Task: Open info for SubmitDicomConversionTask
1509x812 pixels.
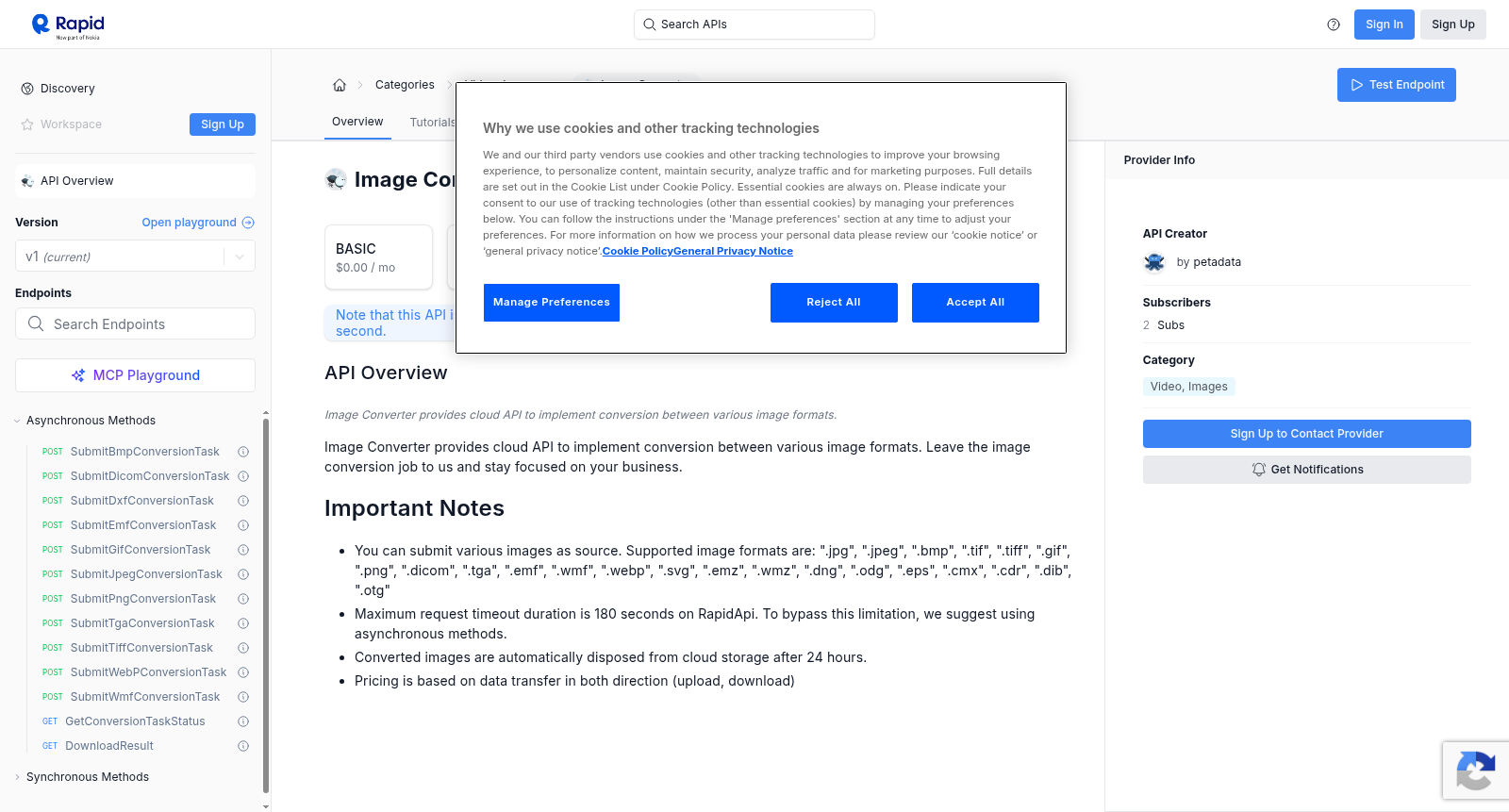Action: 243,476
